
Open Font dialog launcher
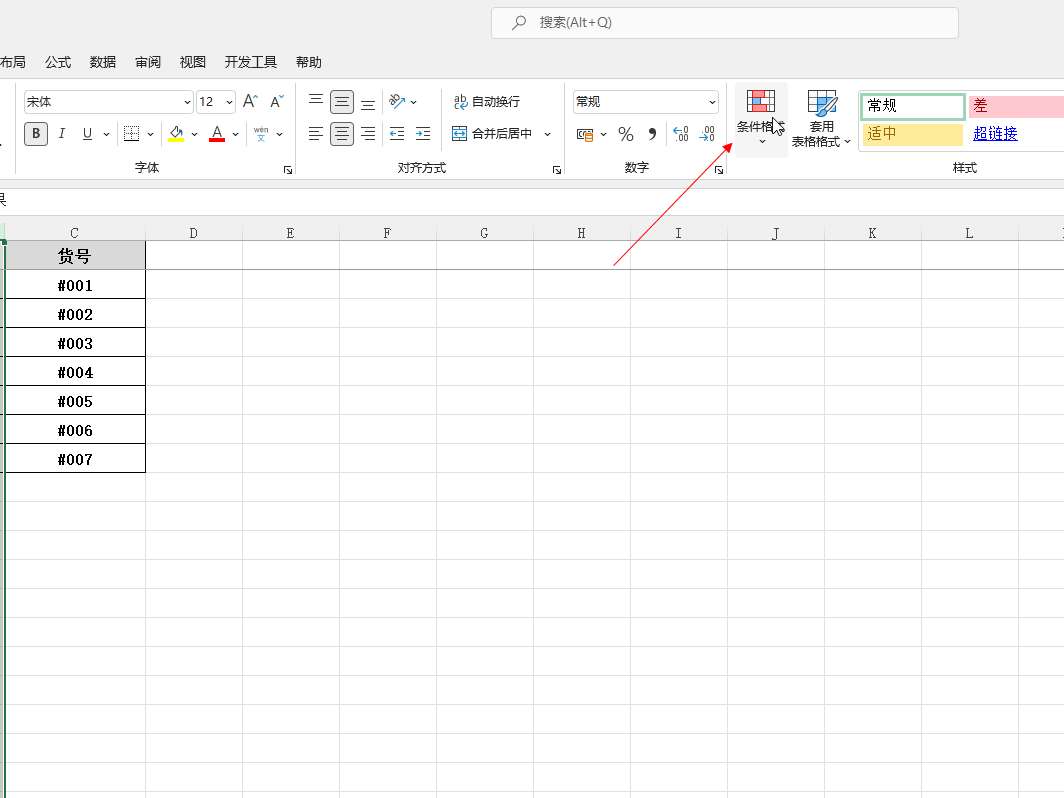[288, 170]
